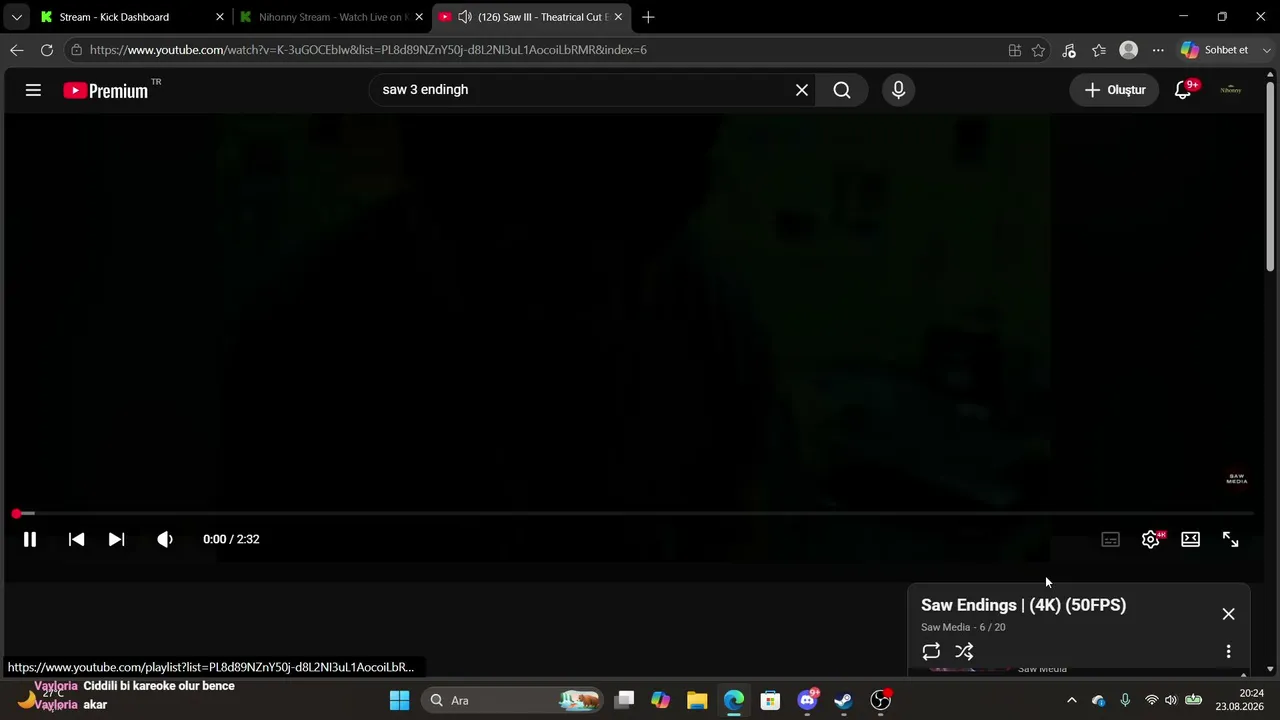The height and width of the screenshot is (720, 1280).
Task: Add this page to favorites
Action: 1039,50
